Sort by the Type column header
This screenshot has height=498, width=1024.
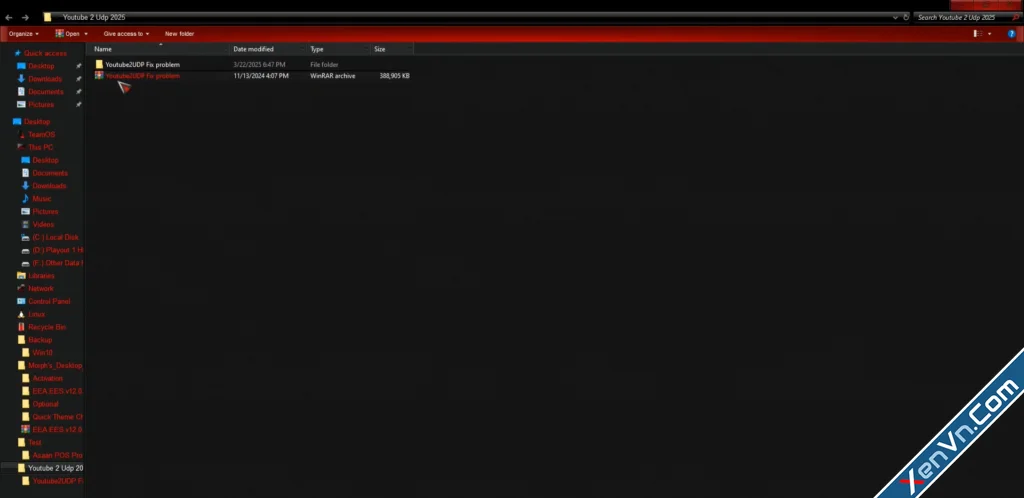pyautogui.click(x=338, y=49)
